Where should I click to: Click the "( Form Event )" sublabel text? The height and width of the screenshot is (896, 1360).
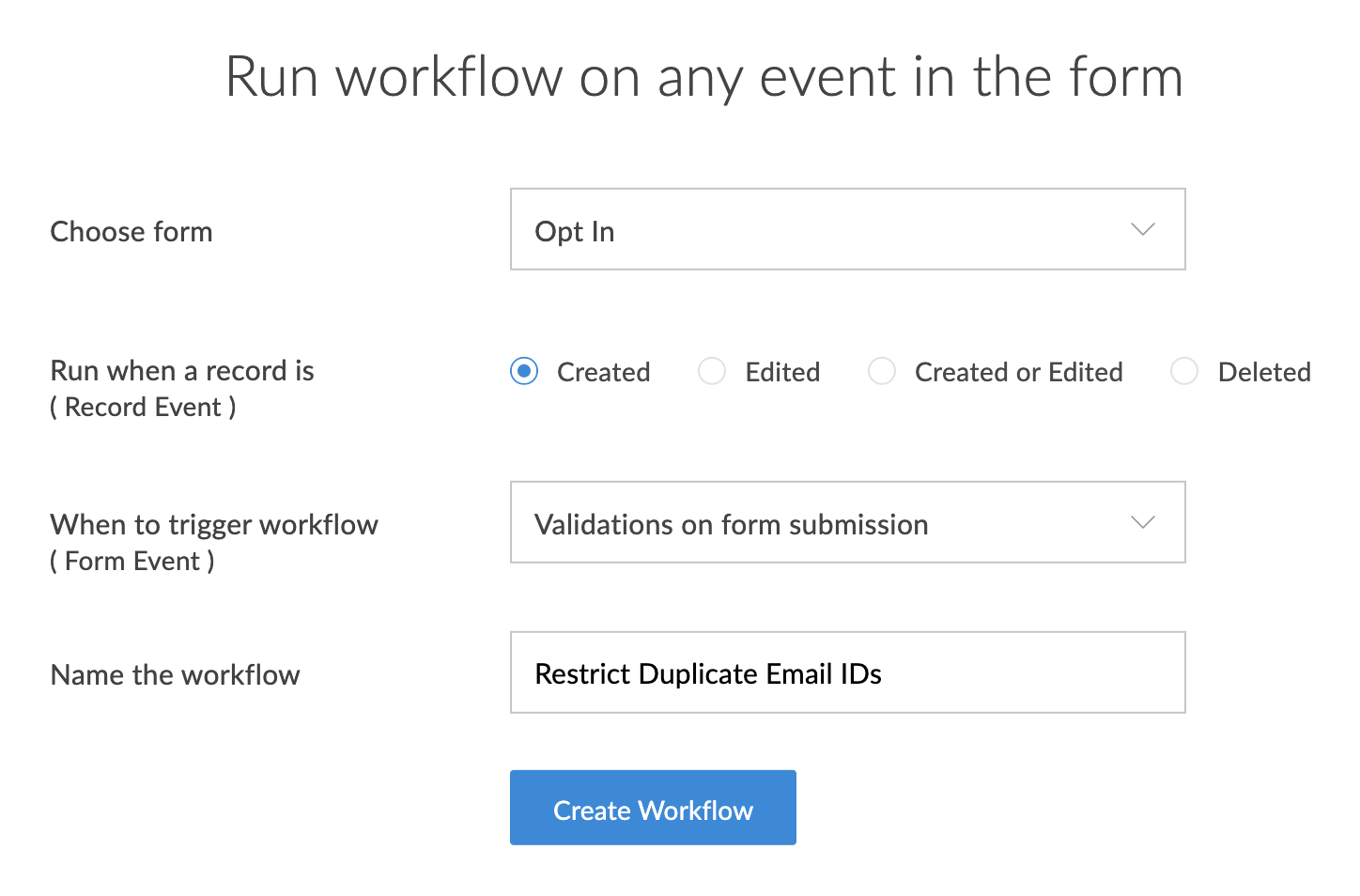point(132,562)
